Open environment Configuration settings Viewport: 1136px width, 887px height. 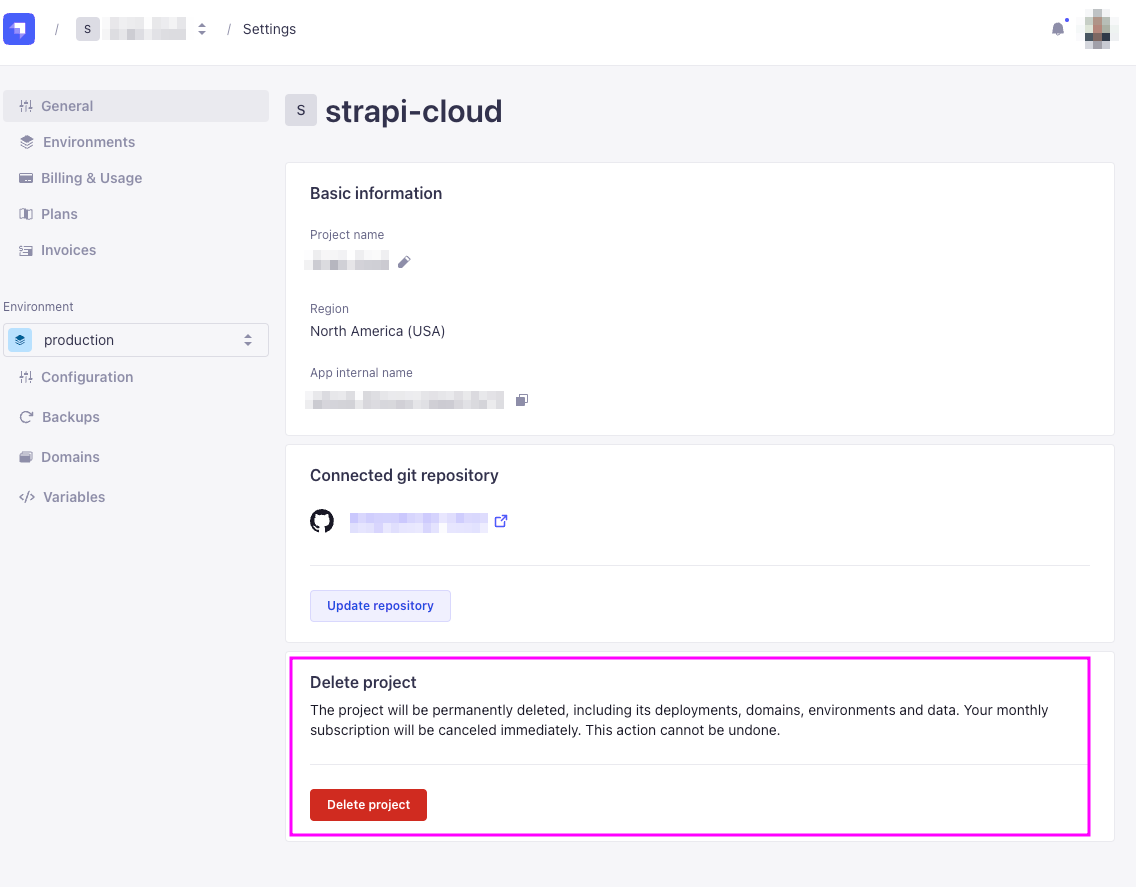87,377
